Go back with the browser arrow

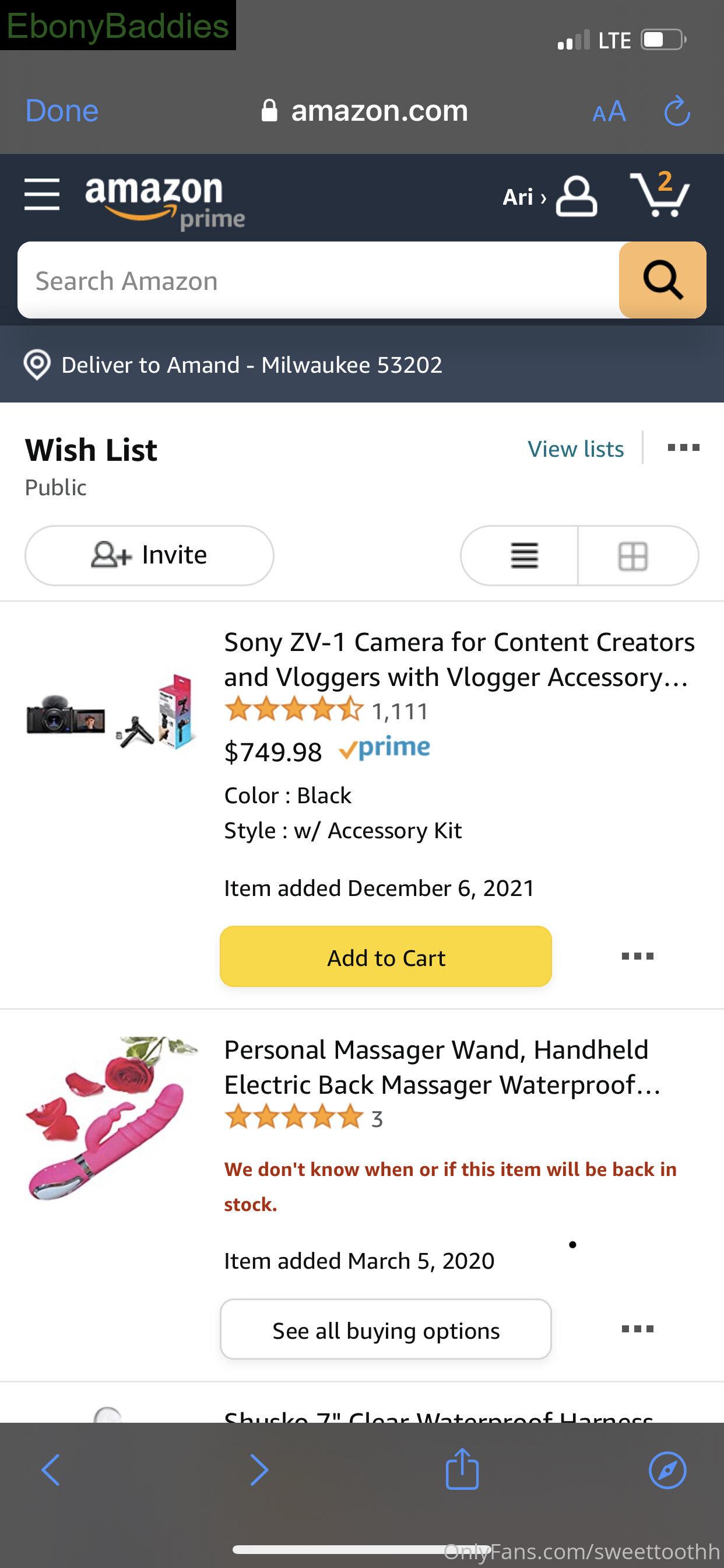pyautogui.click(x=51, y=1470)
